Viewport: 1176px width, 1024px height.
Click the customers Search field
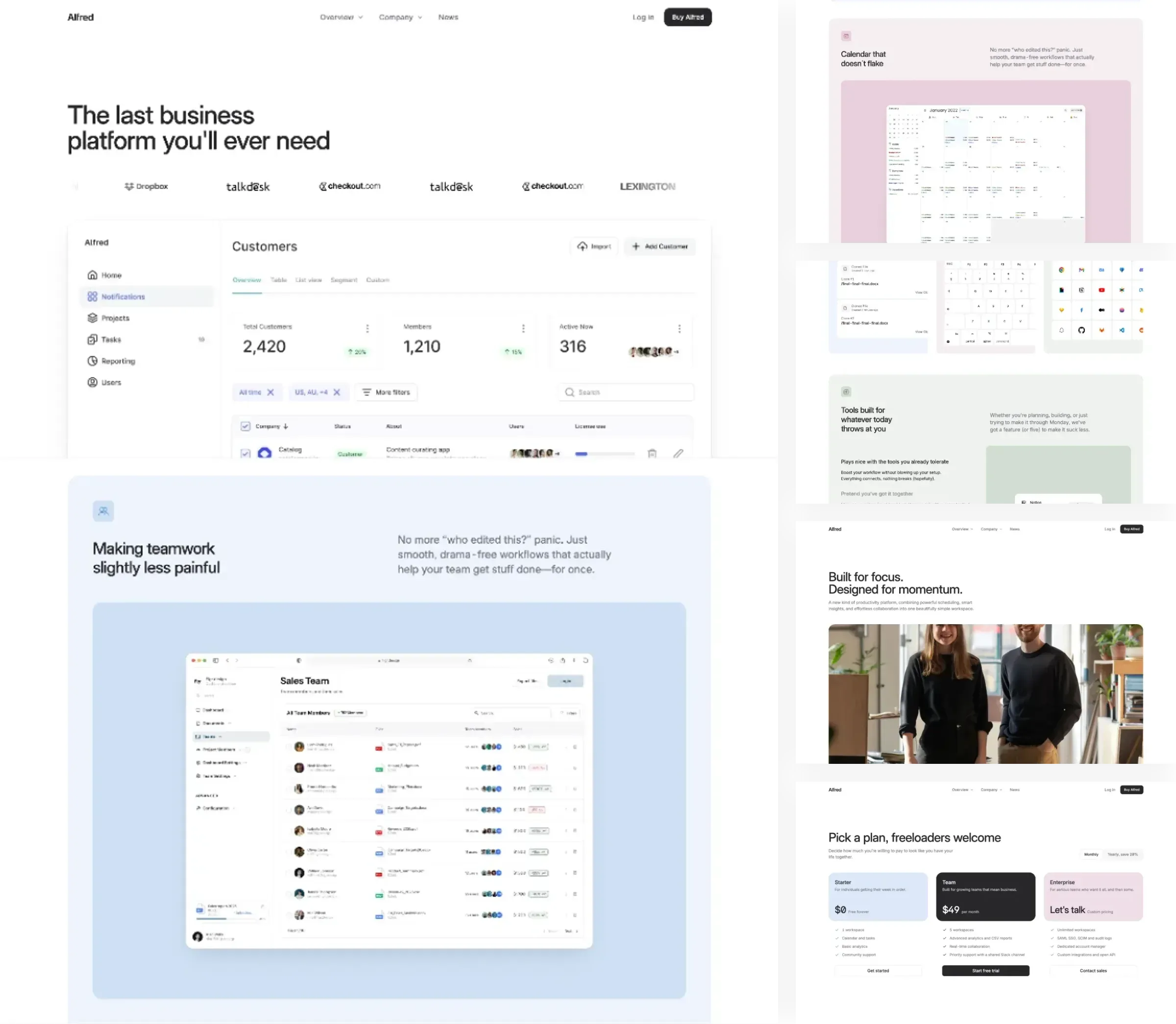click(626, 392)
